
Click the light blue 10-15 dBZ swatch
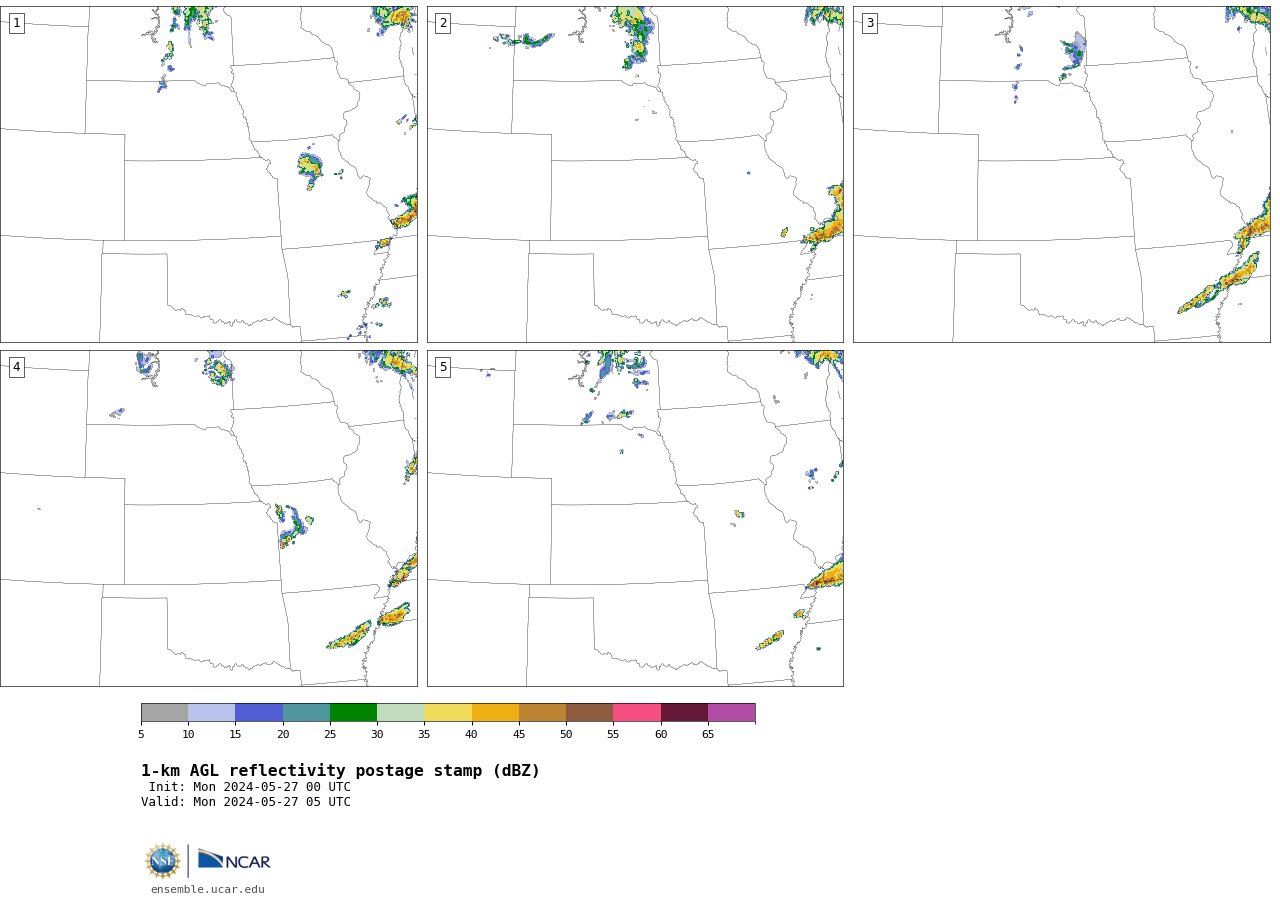[212, 712]
